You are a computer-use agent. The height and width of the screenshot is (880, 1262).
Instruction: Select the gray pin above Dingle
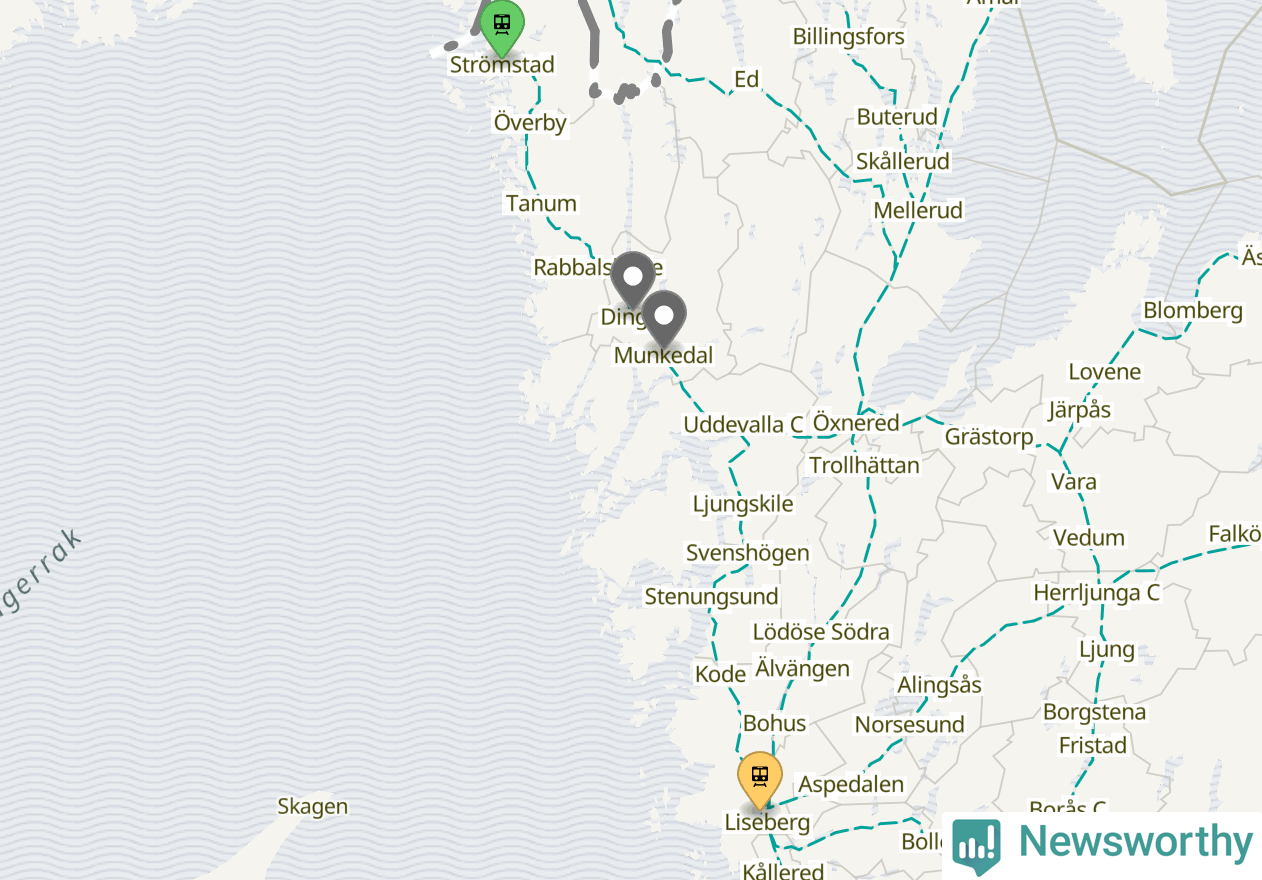633,279
